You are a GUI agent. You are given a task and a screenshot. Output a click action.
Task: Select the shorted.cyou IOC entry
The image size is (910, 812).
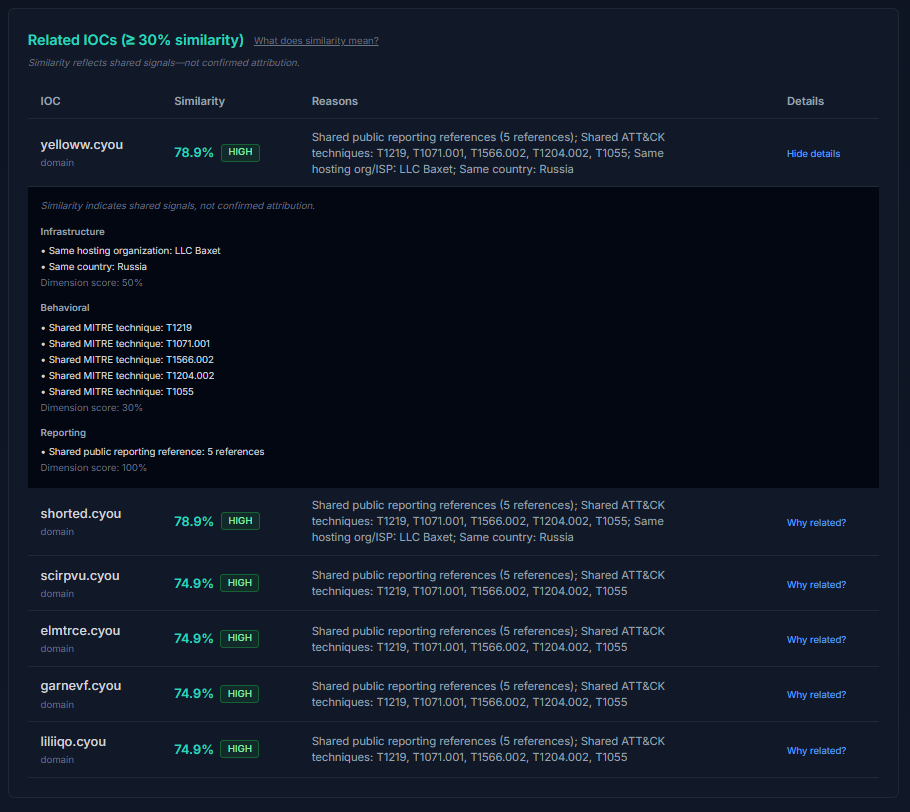tap(80, 513)
